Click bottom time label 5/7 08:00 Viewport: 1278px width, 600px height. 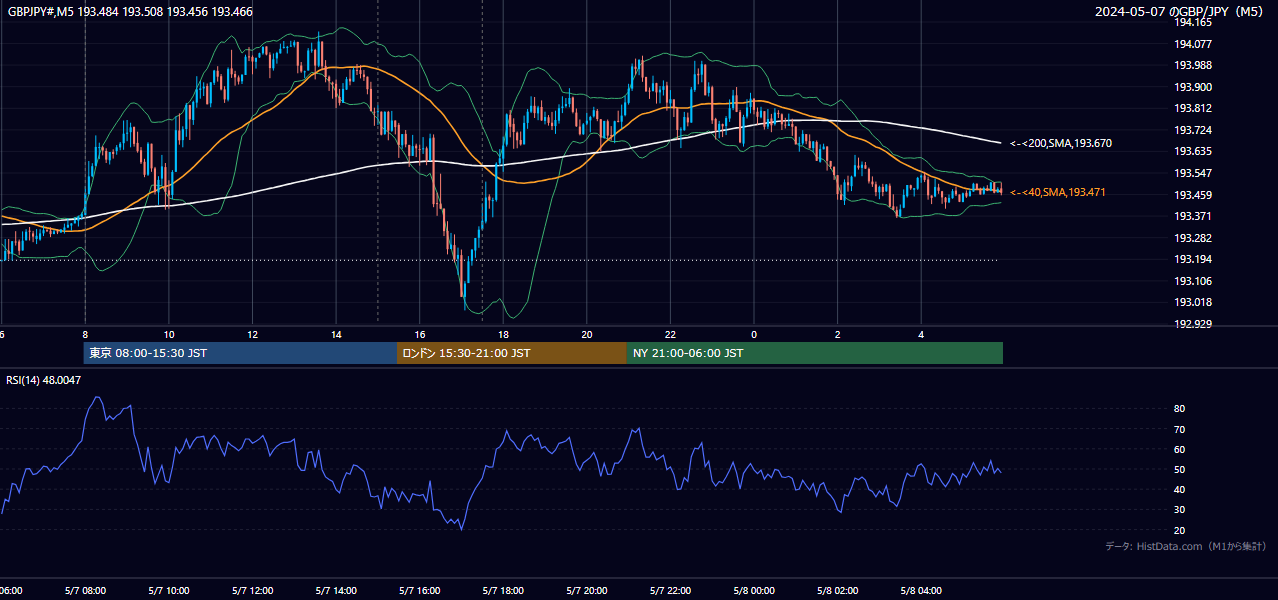[84, 591]
